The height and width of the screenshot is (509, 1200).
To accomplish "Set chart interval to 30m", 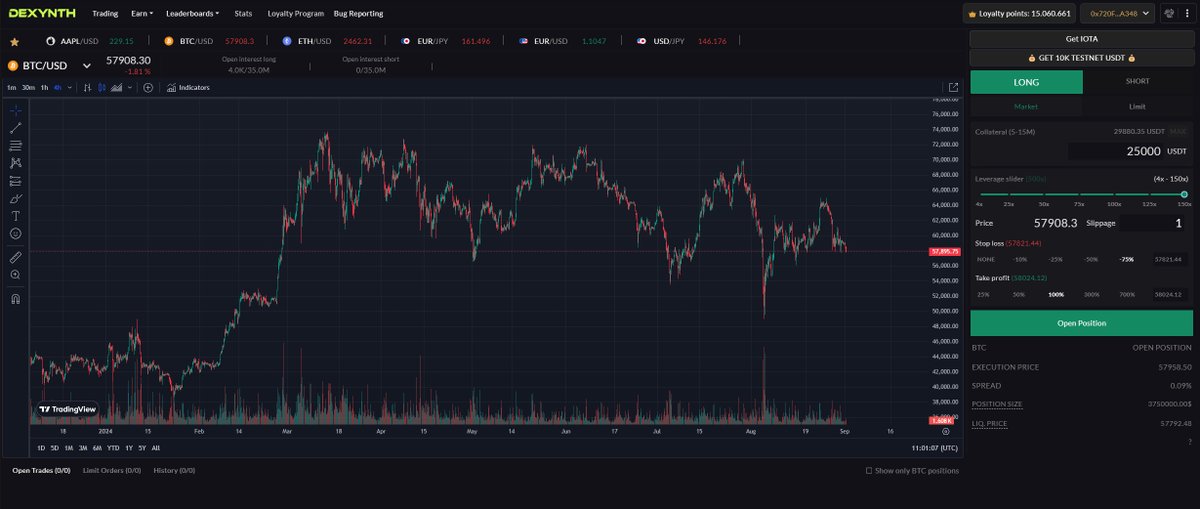I will click(28, 88).
